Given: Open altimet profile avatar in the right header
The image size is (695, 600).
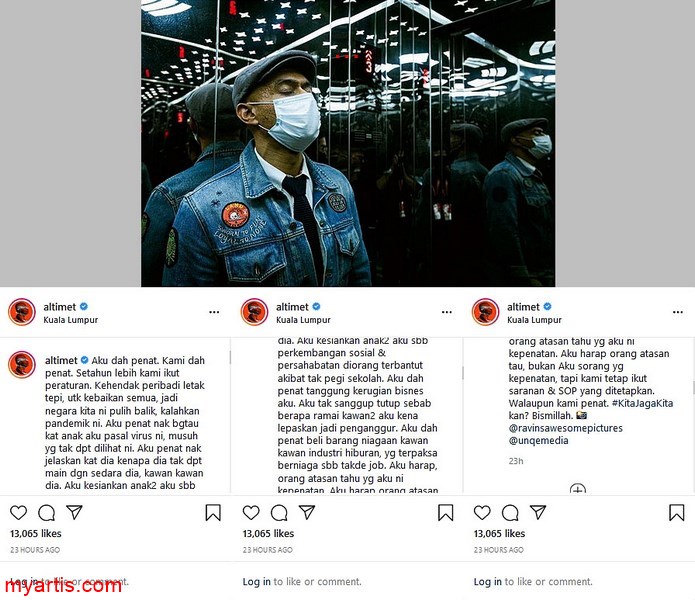Looking at the screenshot, I should [485, 312].
